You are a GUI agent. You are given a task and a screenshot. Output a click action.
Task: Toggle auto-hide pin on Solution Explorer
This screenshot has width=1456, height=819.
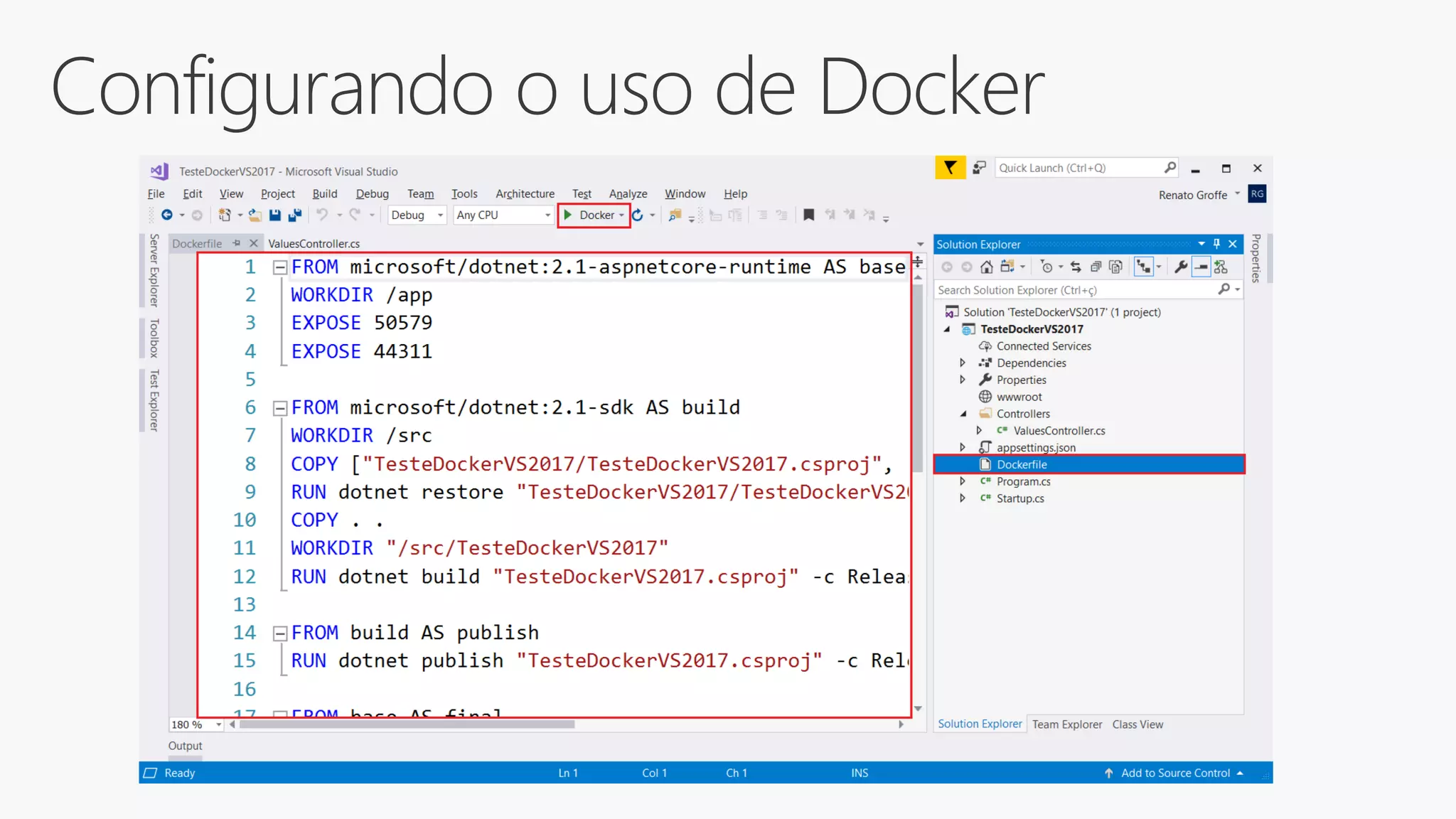point(1216,244)
